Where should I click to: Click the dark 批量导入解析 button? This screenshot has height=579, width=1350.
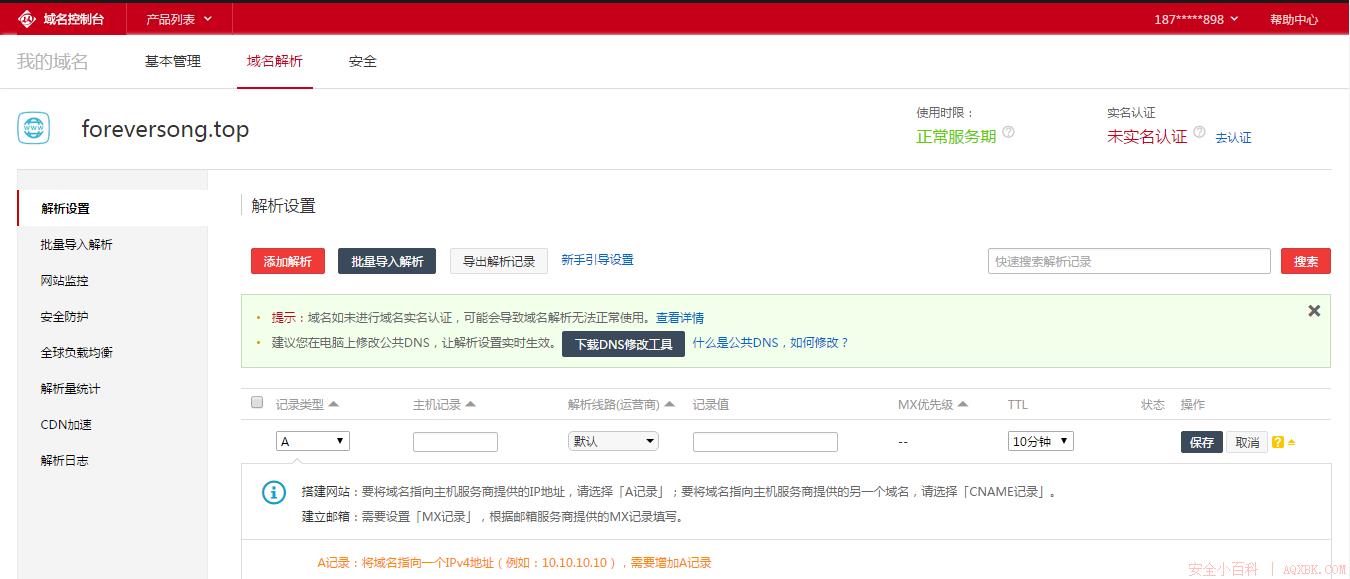(x=387, y=261)
